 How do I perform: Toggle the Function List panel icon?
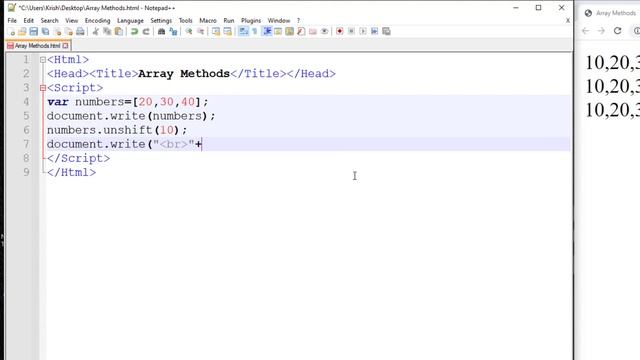click(x=301, y=31)
